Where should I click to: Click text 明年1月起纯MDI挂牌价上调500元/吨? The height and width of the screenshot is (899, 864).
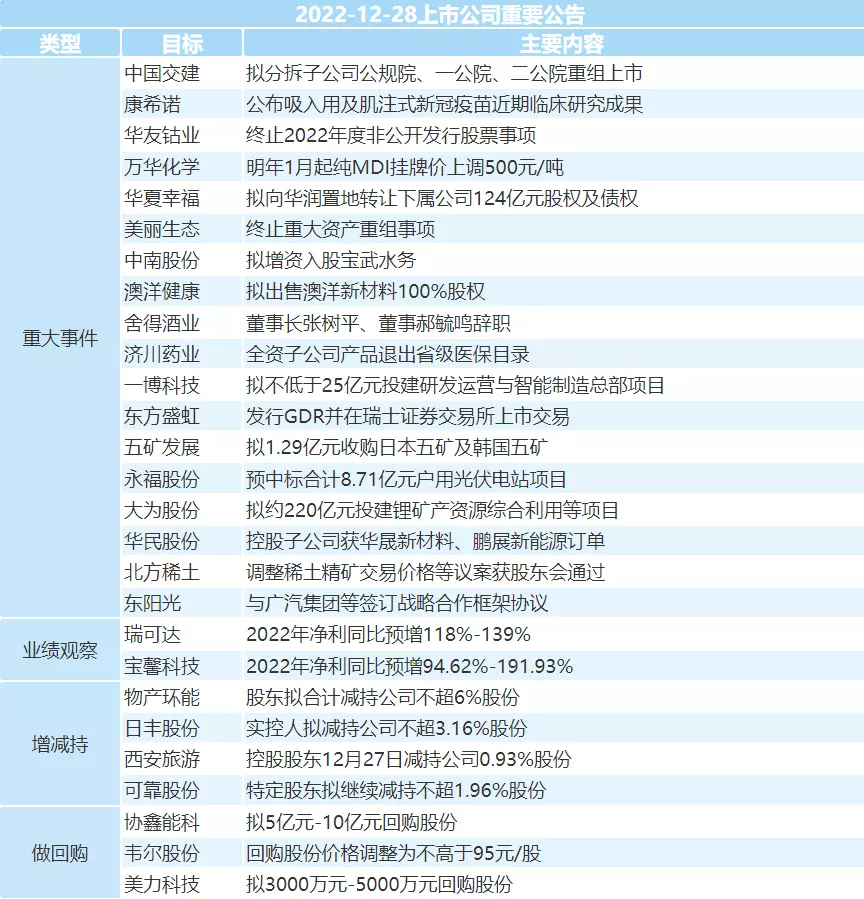coord(405,167)
